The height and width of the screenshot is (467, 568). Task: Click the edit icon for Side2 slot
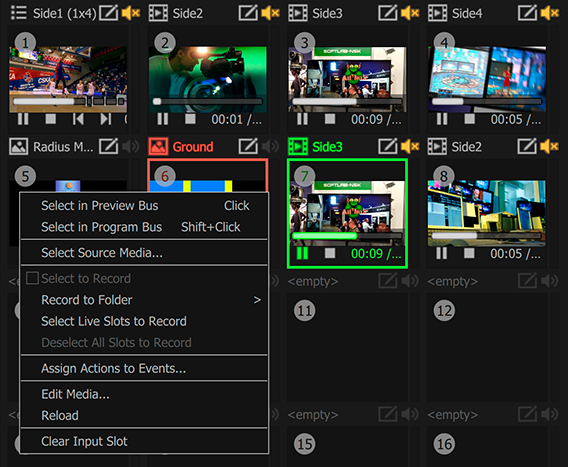pyautogui.click(x=248, y=13)
